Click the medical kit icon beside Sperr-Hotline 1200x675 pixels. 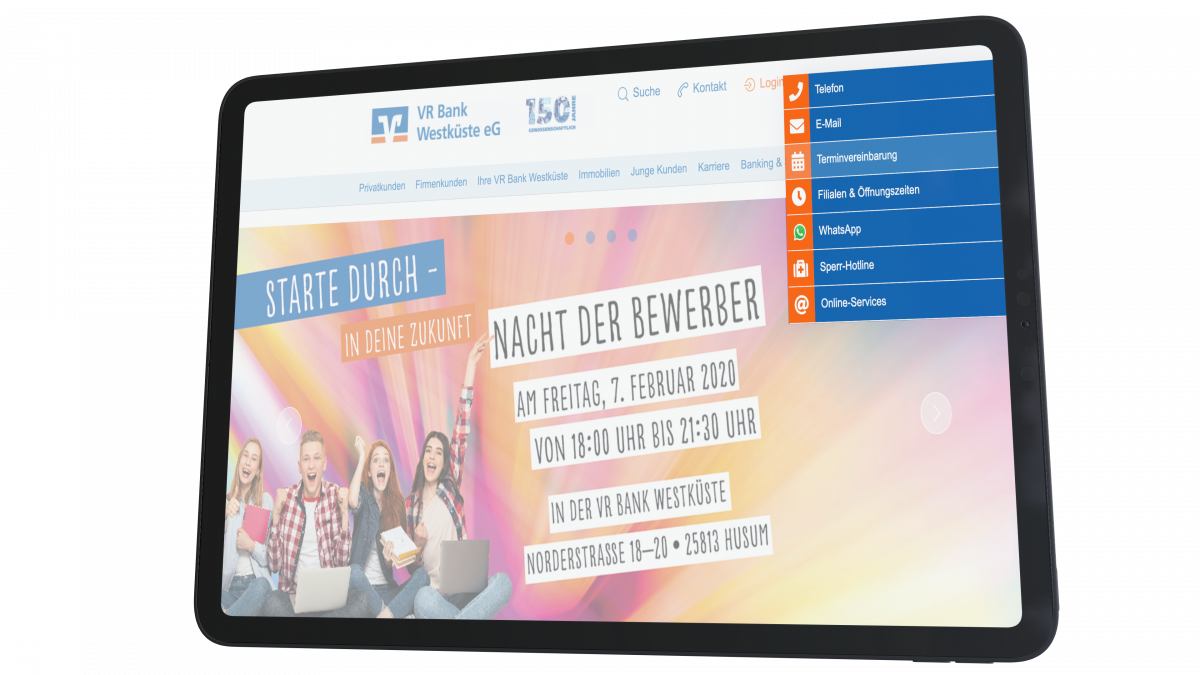(x=801, y=268)
